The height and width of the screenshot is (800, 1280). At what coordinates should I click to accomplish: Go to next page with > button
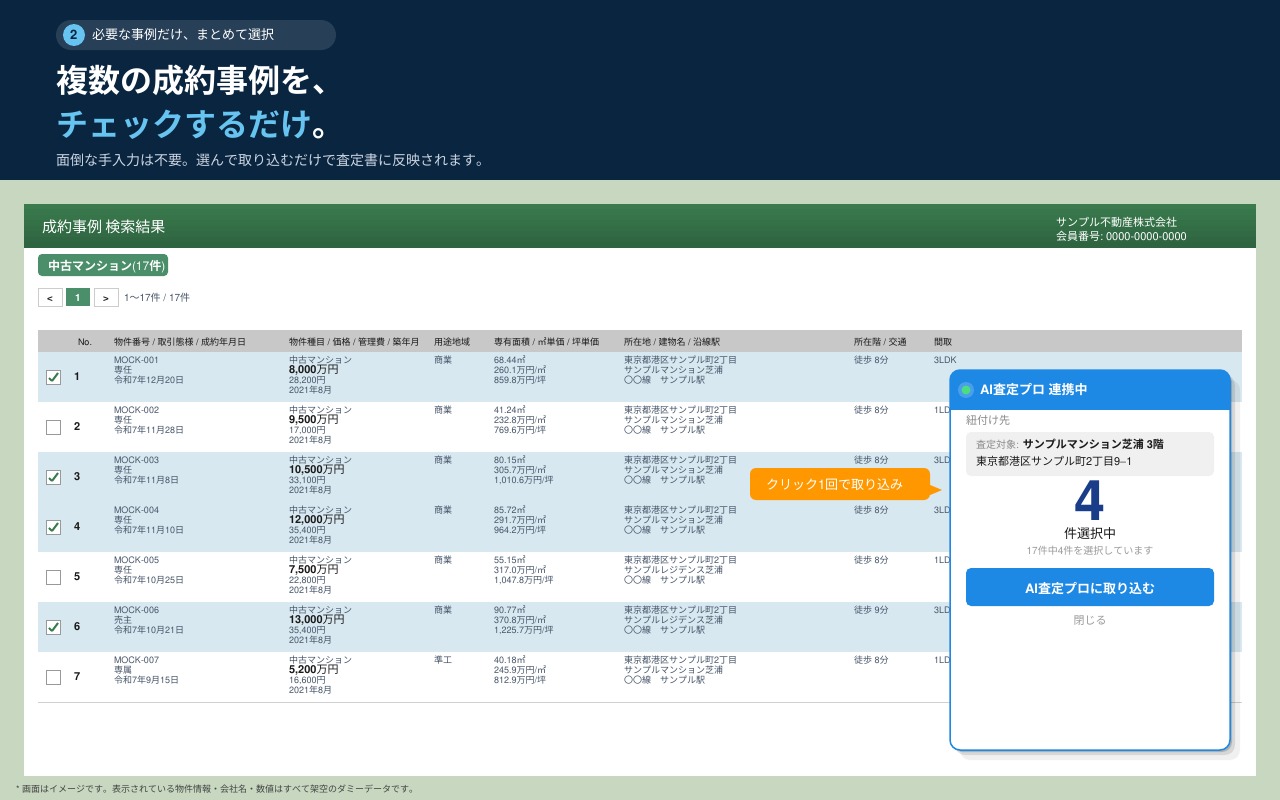[x=106, y=297]
